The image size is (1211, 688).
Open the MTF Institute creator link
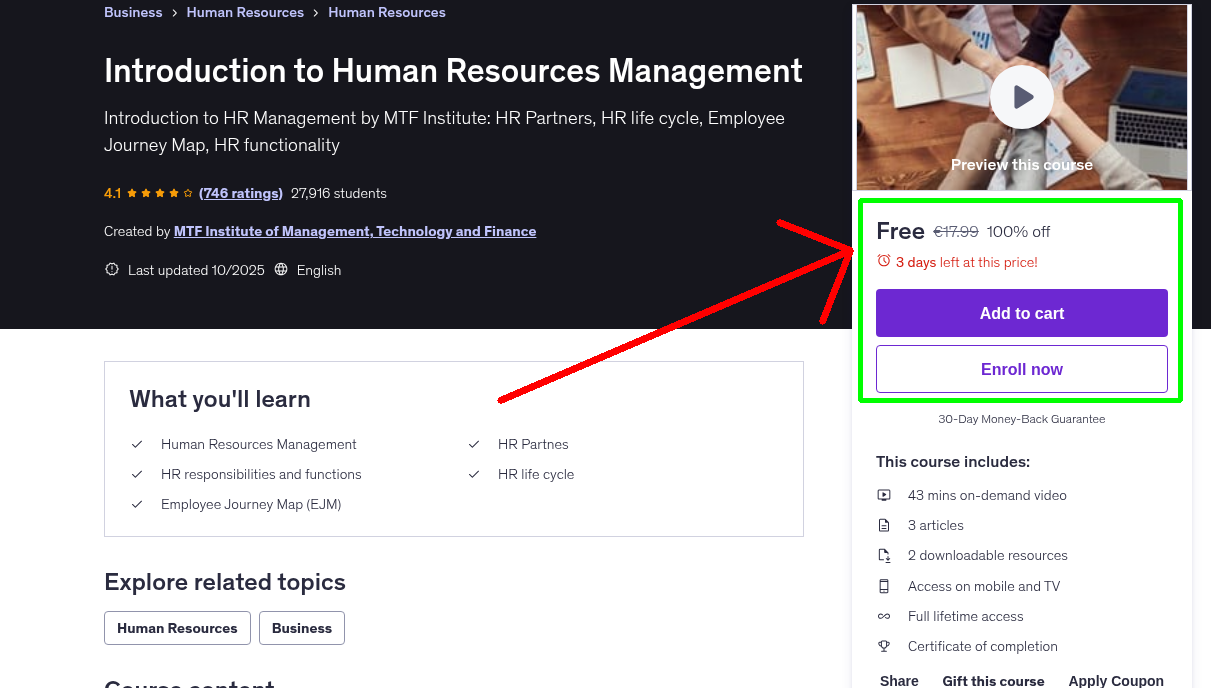354,231
